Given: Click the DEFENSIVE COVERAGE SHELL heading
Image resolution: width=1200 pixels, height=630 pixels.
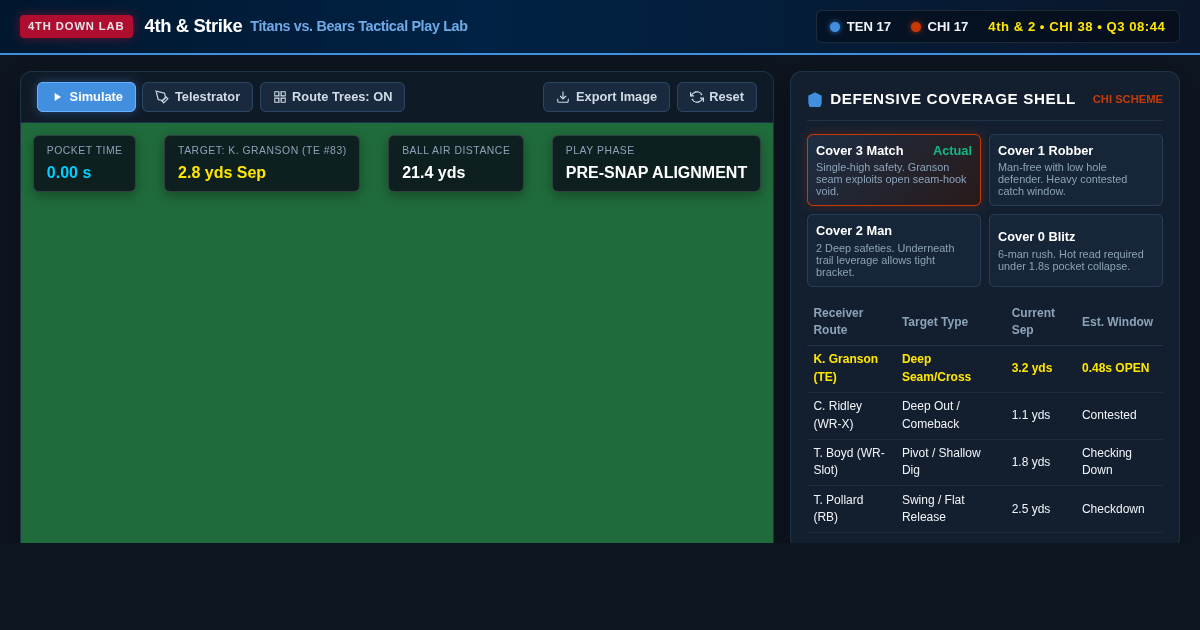Looking at the screenshot, I should [x=953, y=99].
